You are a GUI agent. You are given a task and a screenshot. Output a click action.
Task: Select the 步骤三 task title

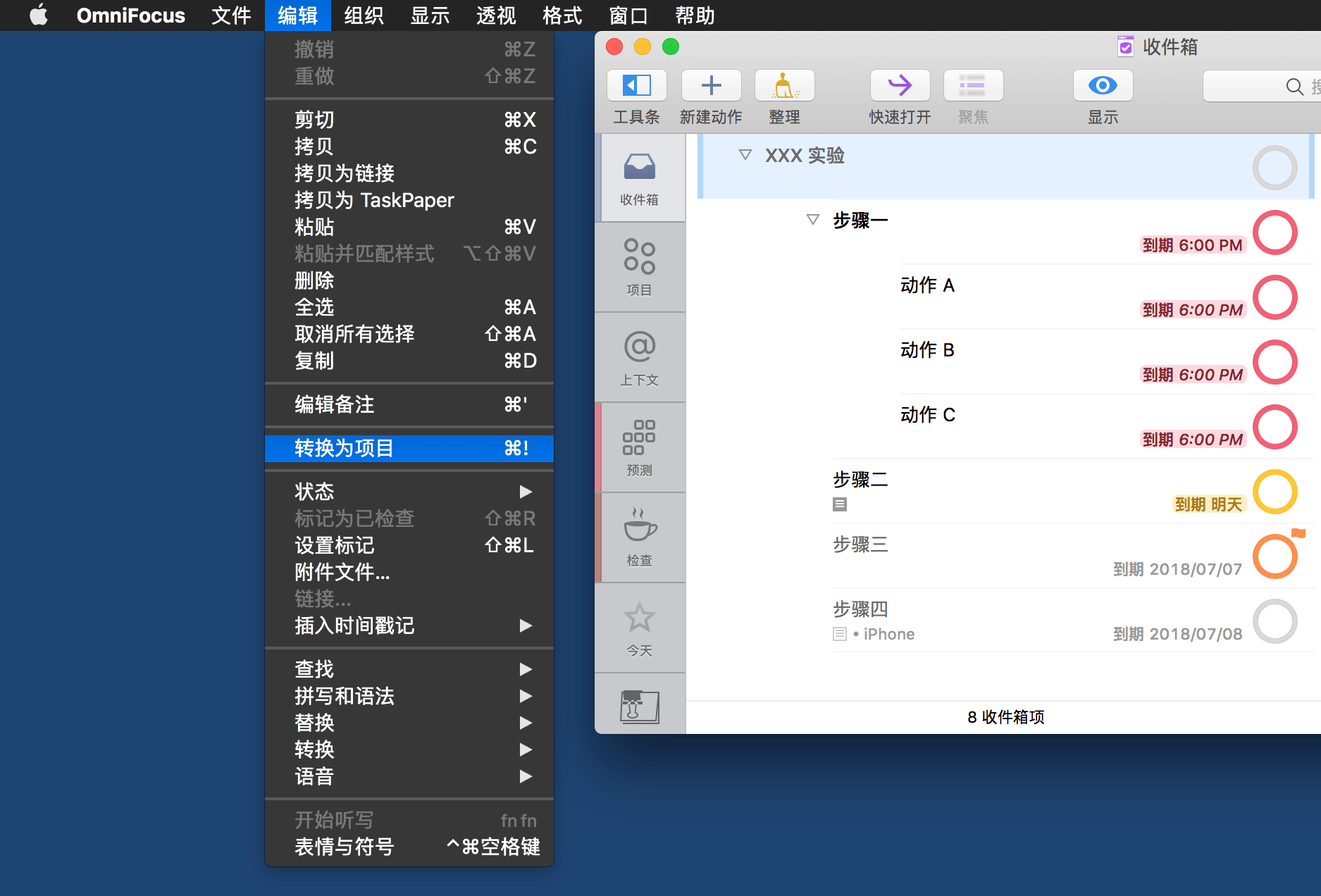click(860, 545)
